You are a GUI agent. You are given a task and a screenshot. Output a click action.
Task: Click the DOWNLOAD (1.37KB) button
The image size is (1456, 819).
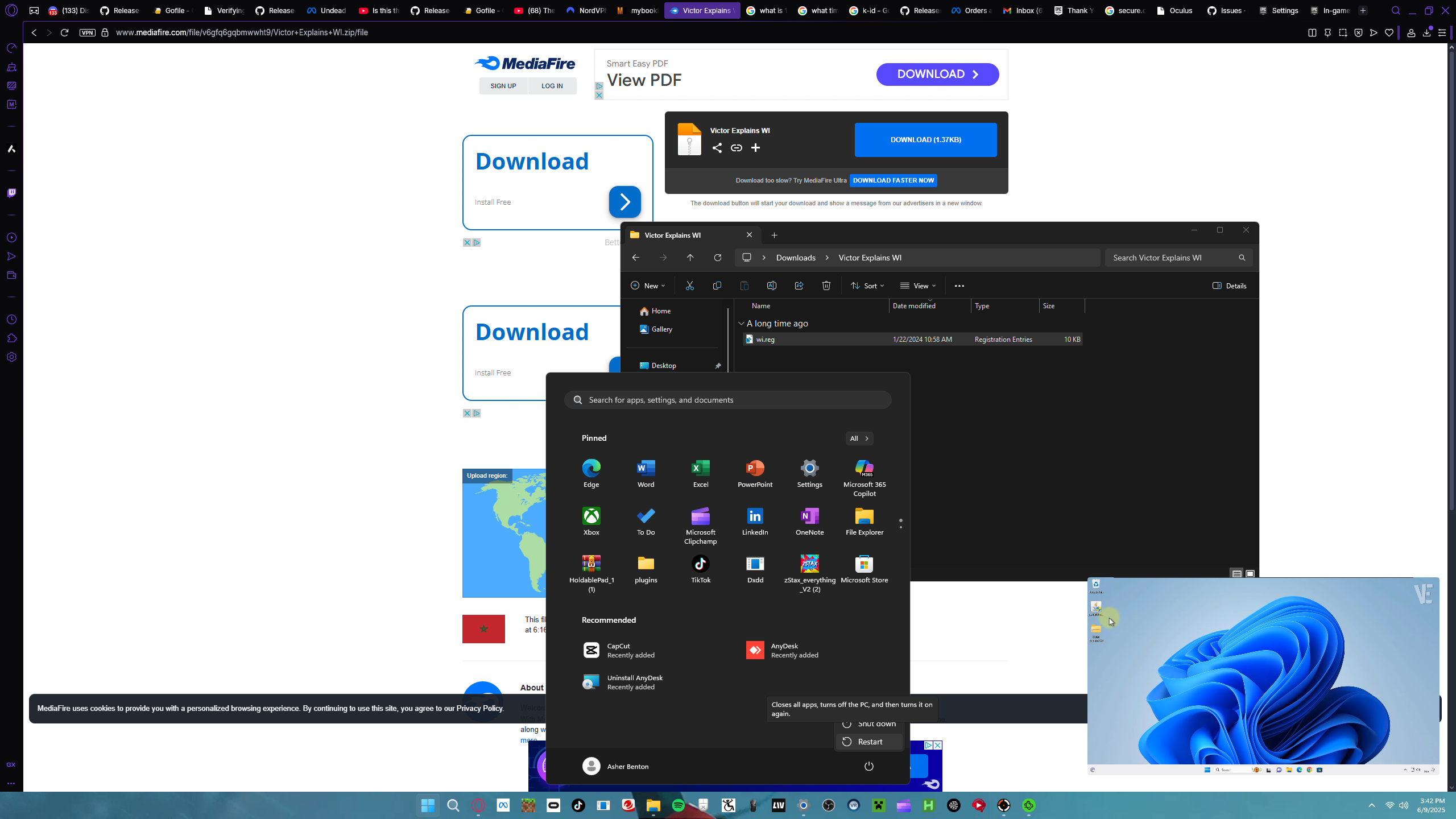(x=925, y=139)
